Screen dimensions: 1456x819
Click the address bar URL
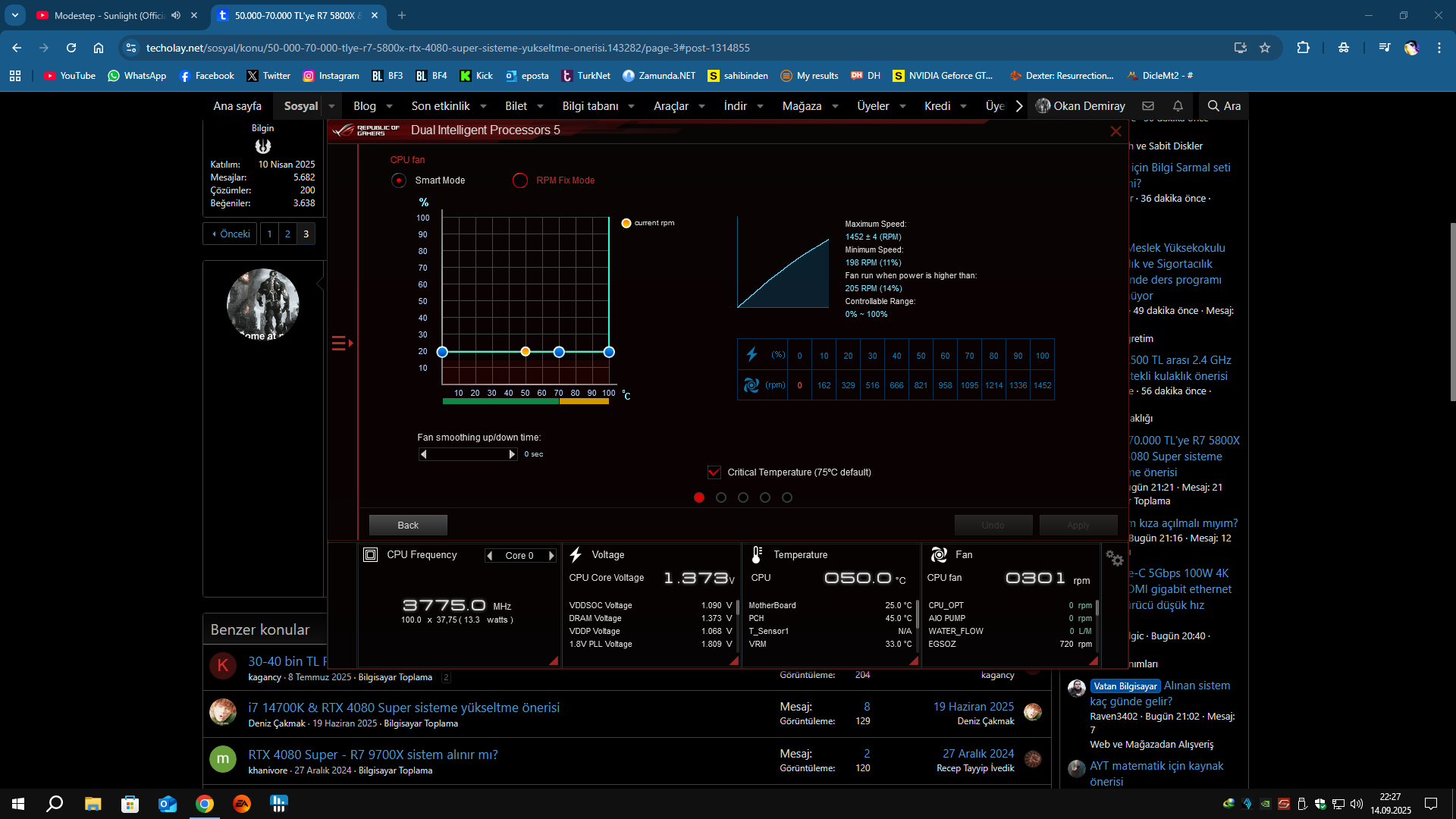[x=447, y=48]
